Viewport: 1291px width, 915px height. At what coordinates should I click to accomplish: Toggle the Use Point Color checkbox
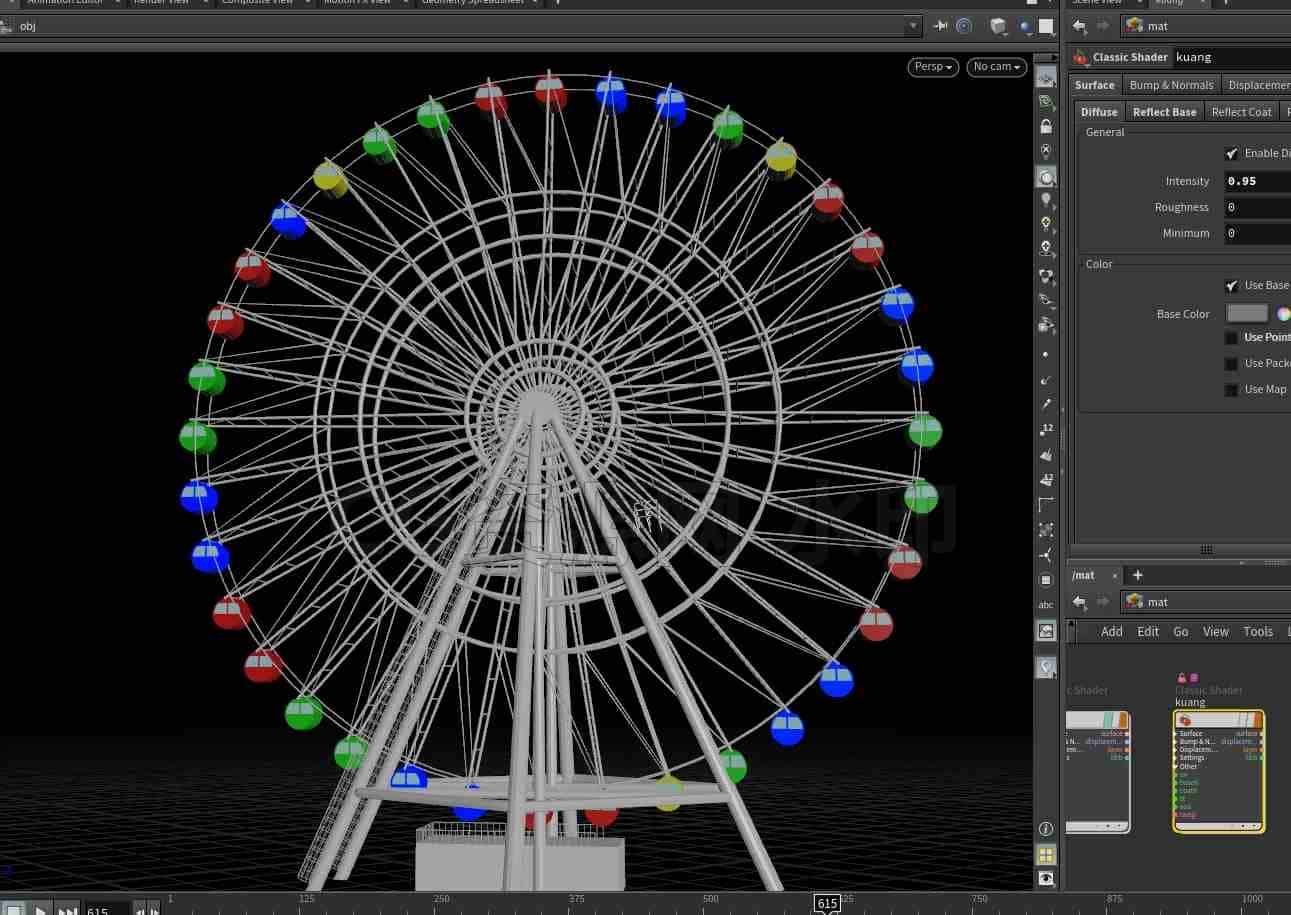[x=1232, y=338]
